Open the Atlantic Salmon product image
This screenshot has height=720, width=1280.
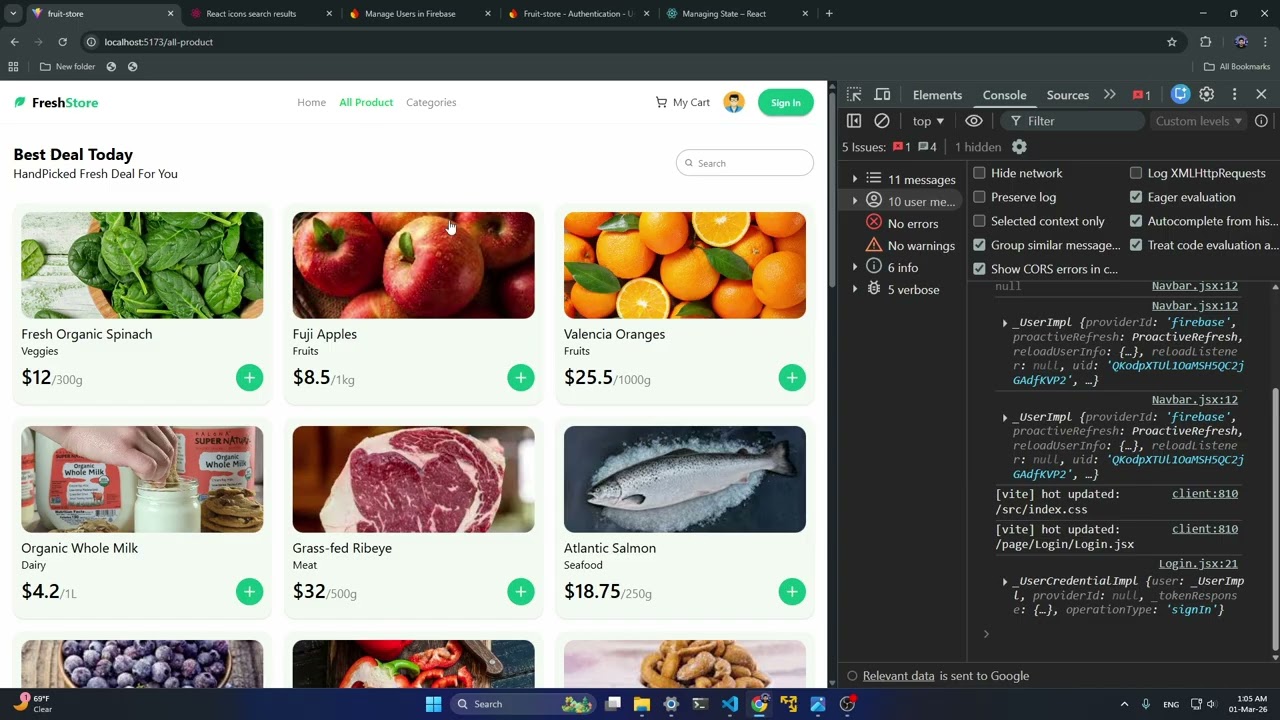pyautogui.click(x=685, y=479)
